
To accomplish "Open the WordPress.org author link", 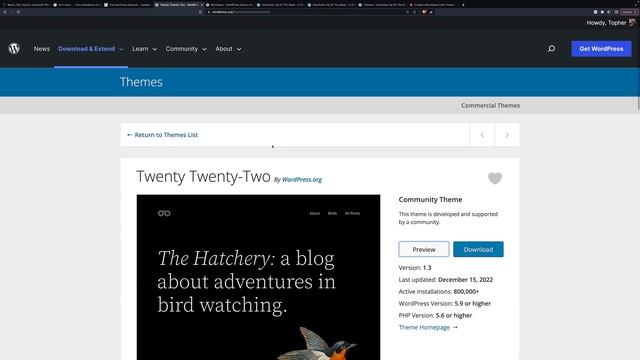I will click(x=302, y=180).
